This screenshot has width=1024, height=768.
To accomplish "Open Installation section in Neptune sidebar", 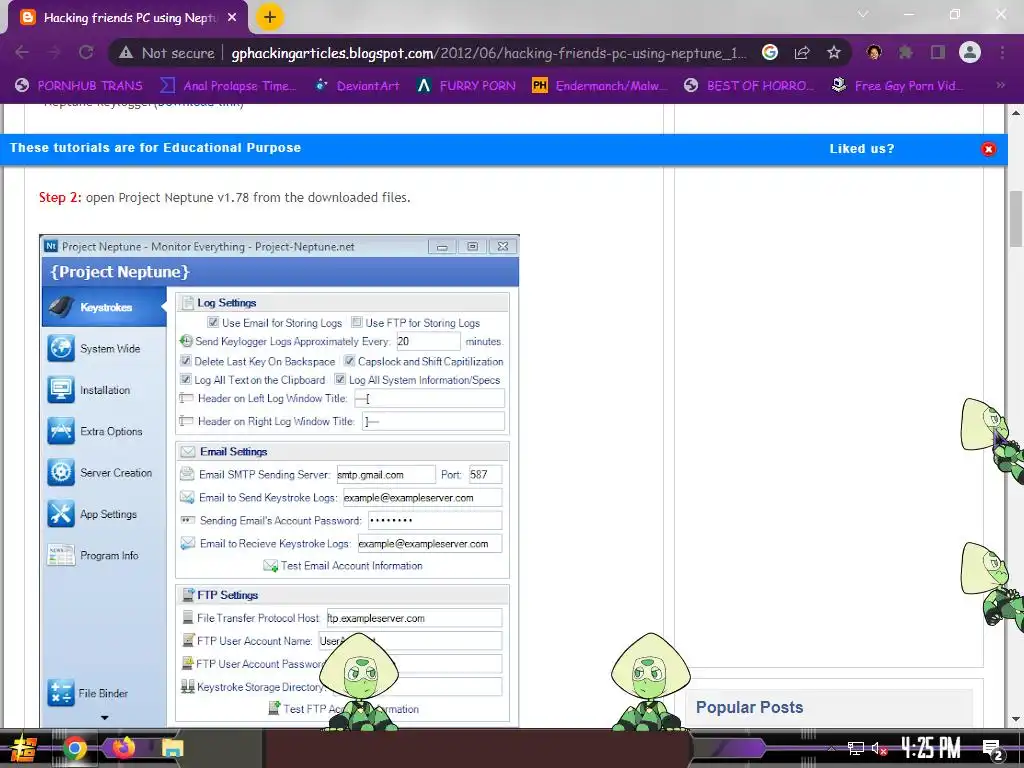I will click(104, 390).
